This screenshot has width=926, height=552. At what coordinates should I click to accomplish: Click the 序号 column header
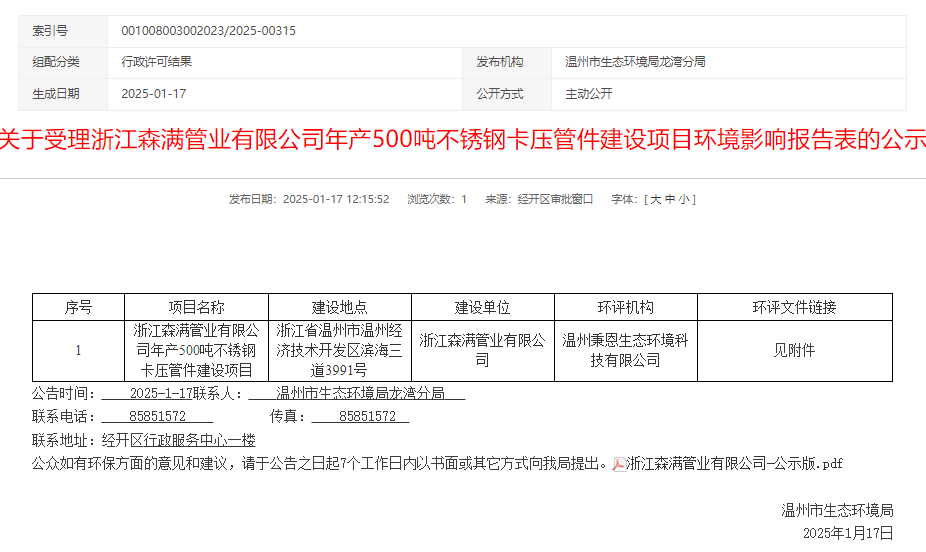(x=79, y=307)
